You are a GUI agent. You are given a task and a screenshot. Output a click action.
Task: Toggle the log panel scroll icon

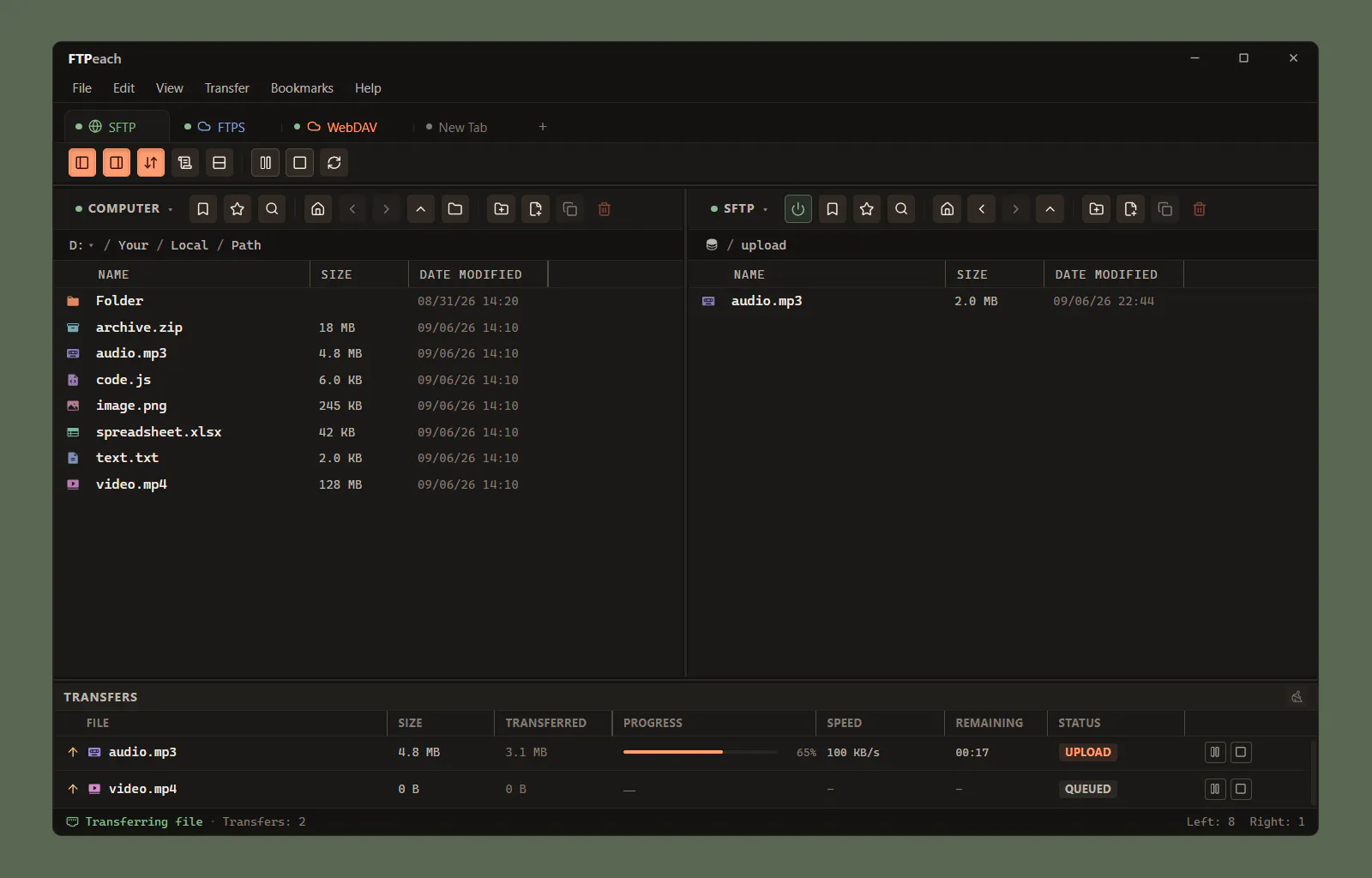tap(185, 163)
